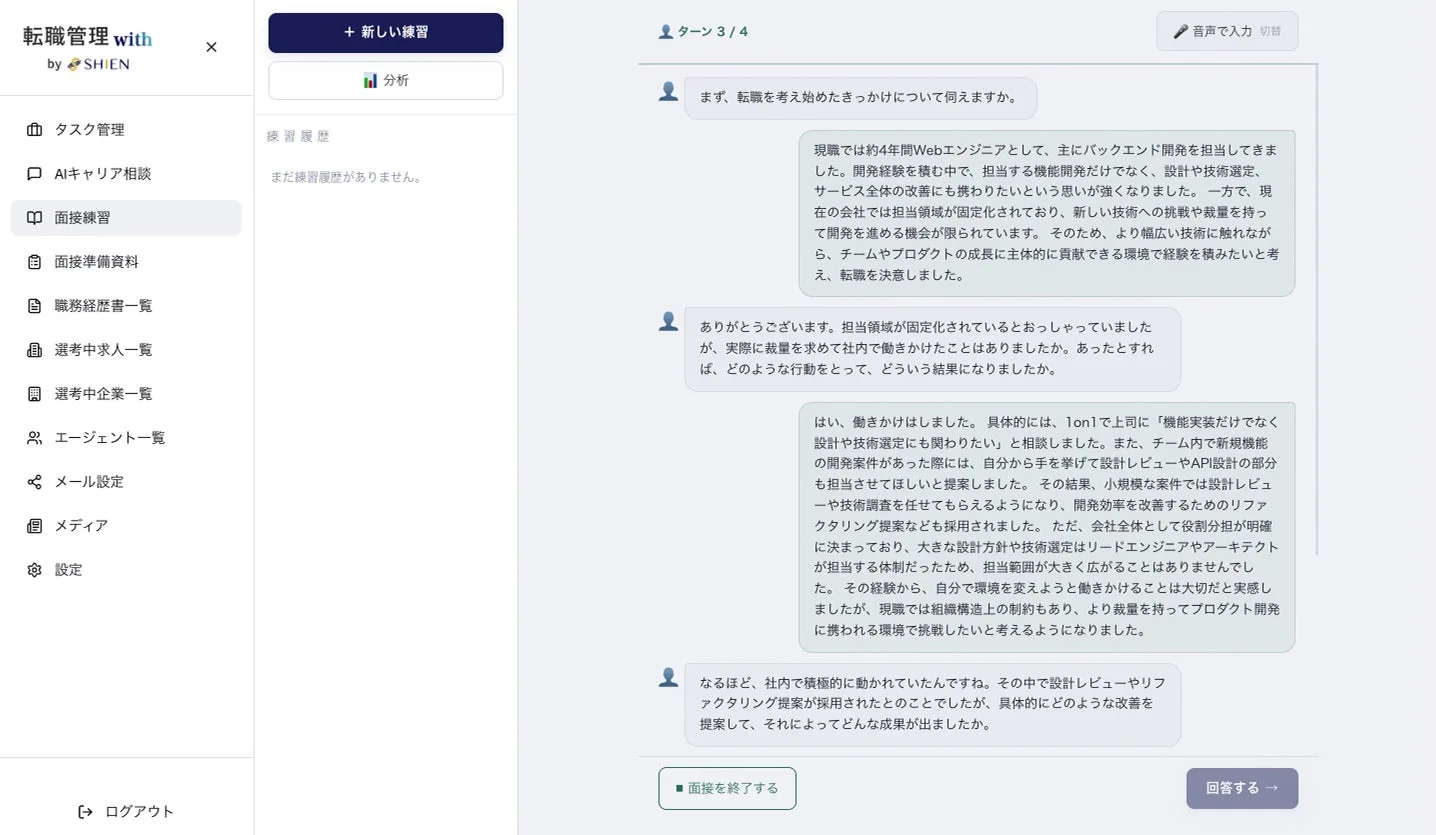The image size is (1436, 835).
Task: Click the building icon for 選考中求人一覧
Action: (35, 350)
